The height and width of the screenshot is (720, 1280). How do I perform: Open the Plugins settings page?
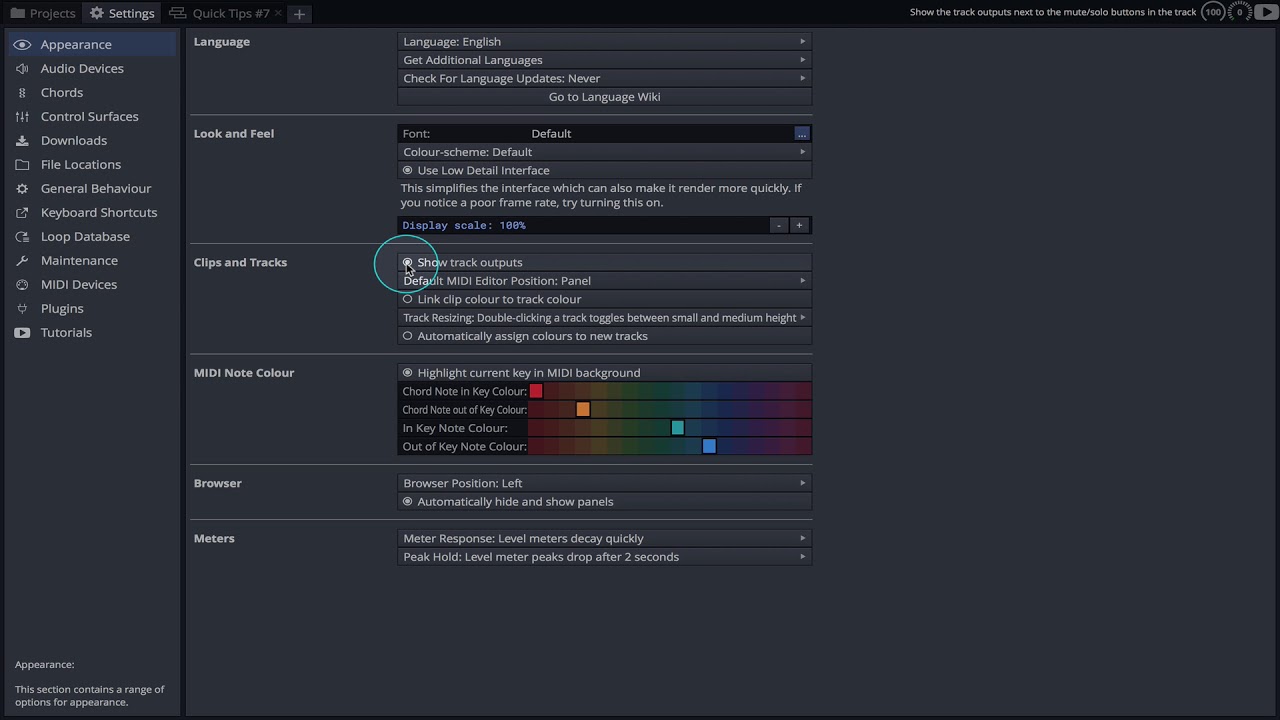[61, 308]
